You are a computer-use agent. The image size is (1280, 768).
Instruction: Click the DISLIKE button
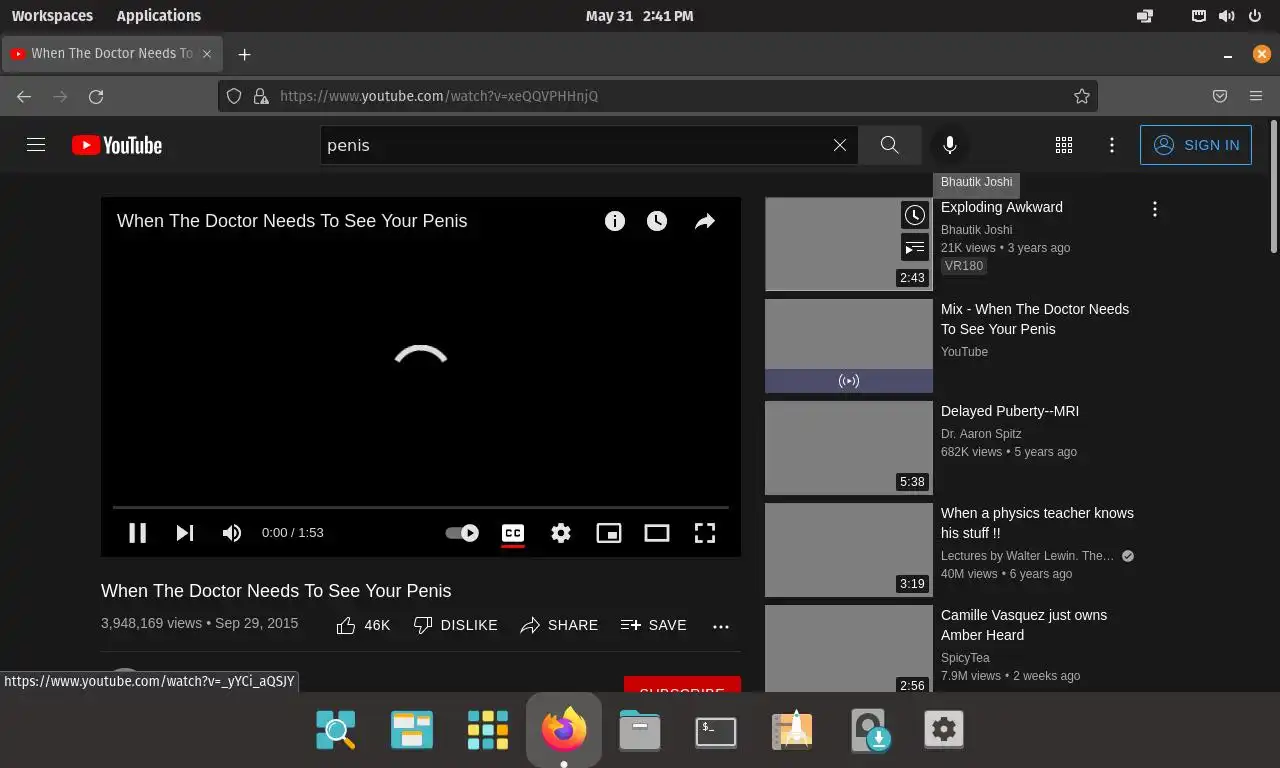click(455, 625)
